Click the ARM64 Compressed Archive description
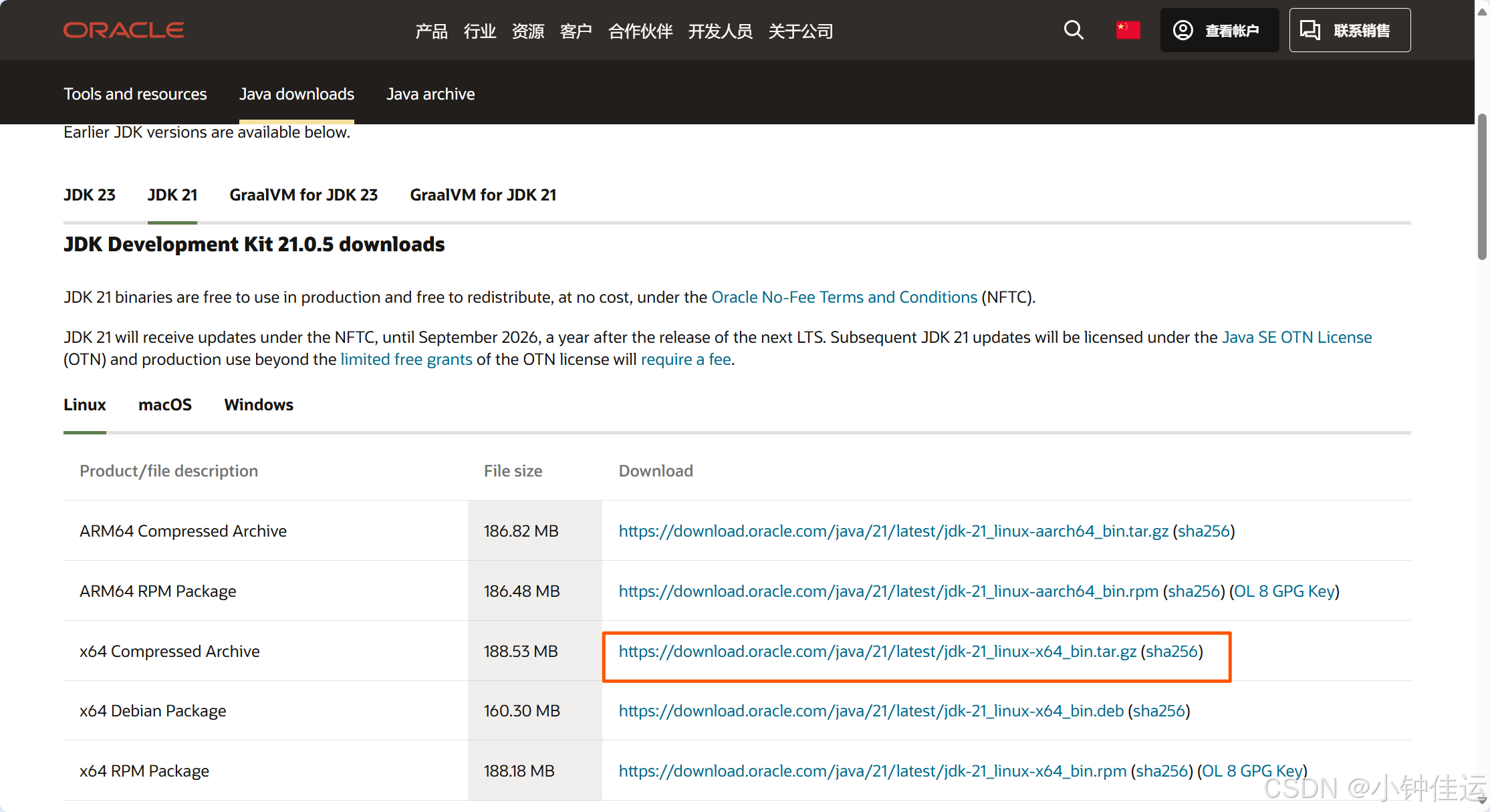The width and height of the screenshot is (1490, 812). click(183, 531)
